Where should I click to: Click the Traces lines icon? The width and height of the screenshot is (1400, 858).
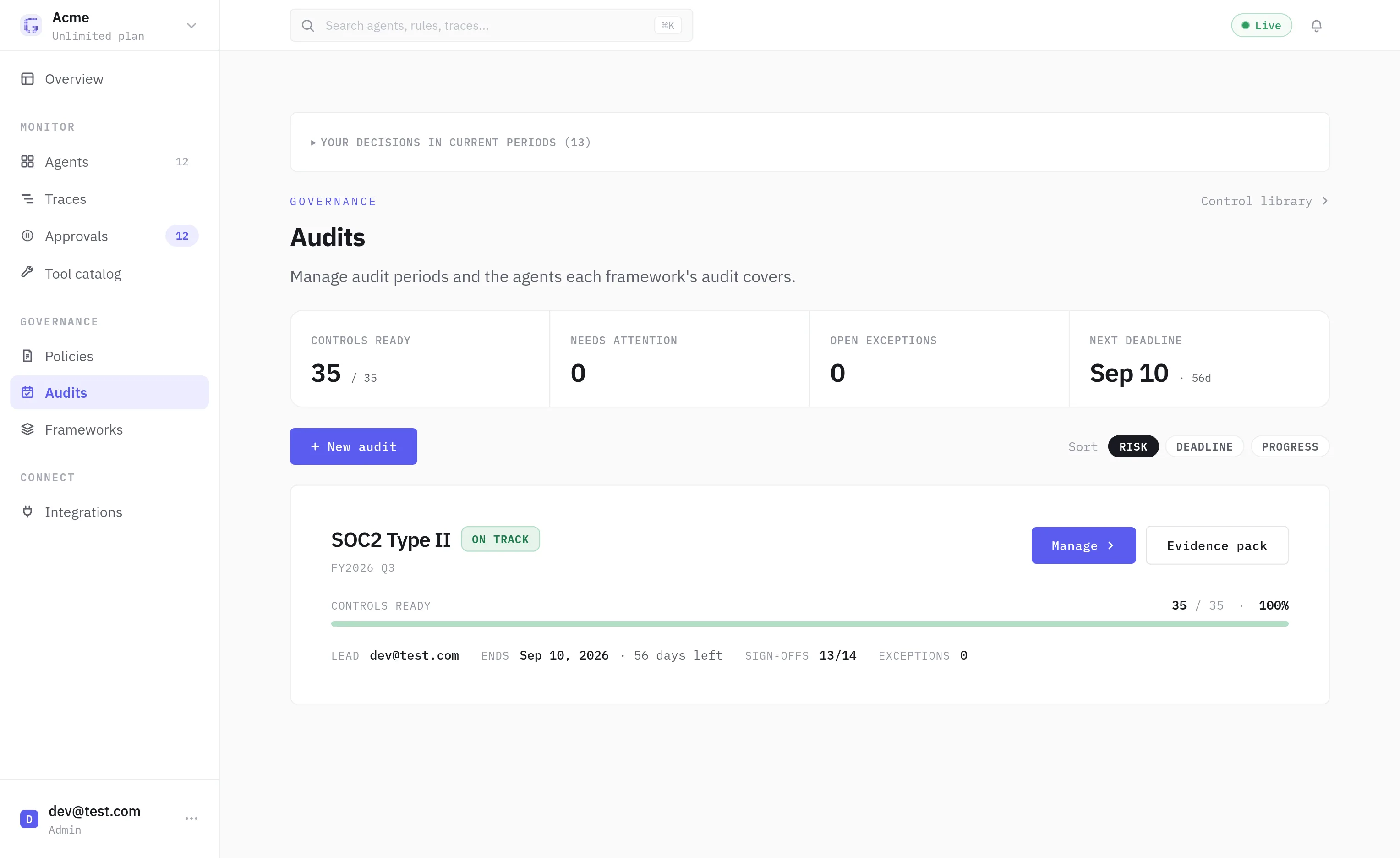click(x=27, y=199)
